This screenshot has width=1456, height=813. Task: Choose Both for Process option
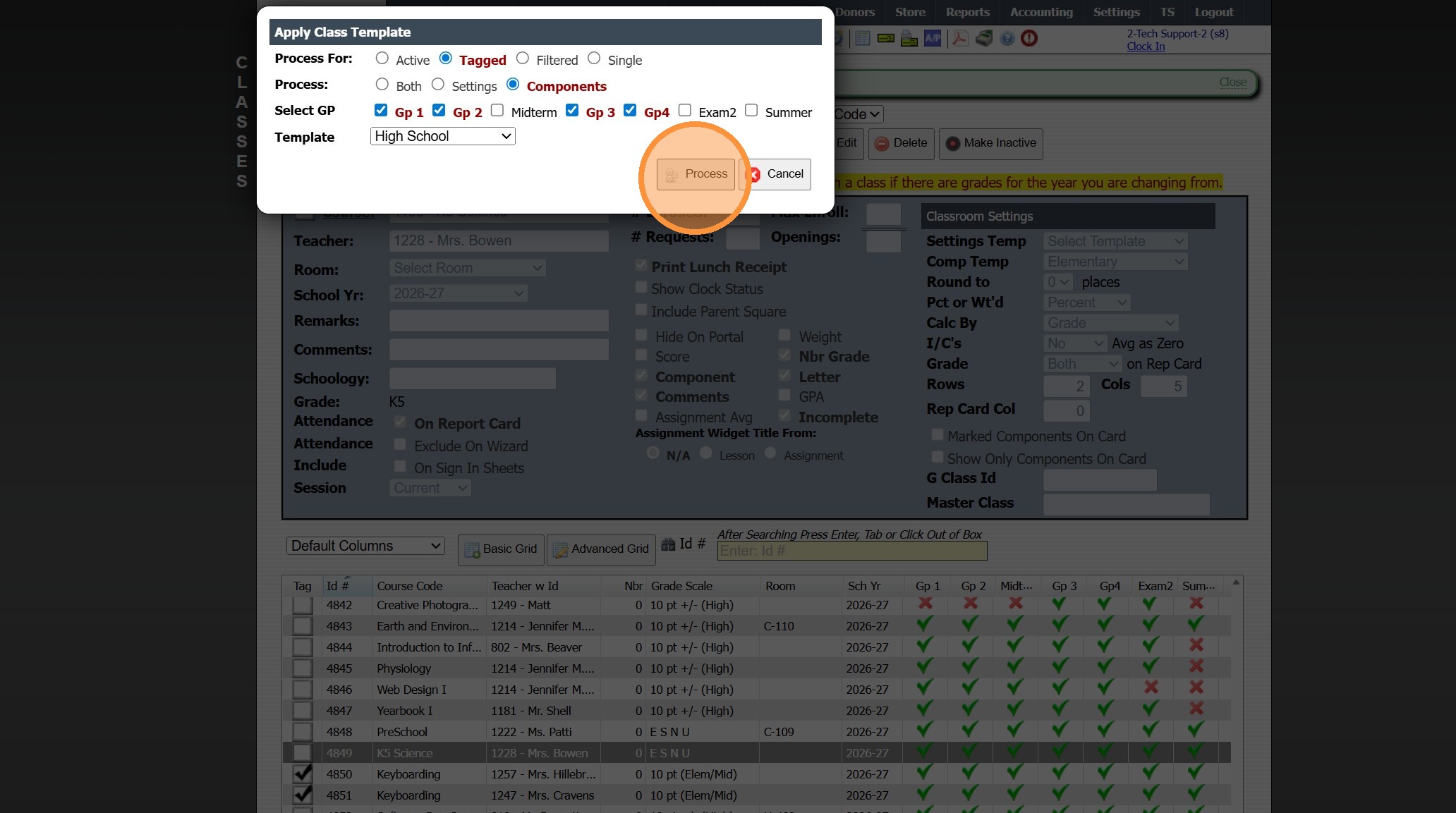coord(382,84)
